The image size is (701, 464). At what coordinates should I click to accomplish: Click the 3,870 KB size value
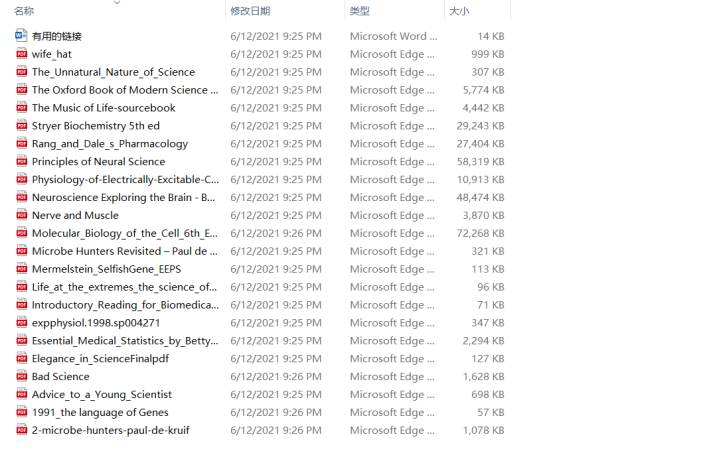(483, 215)
